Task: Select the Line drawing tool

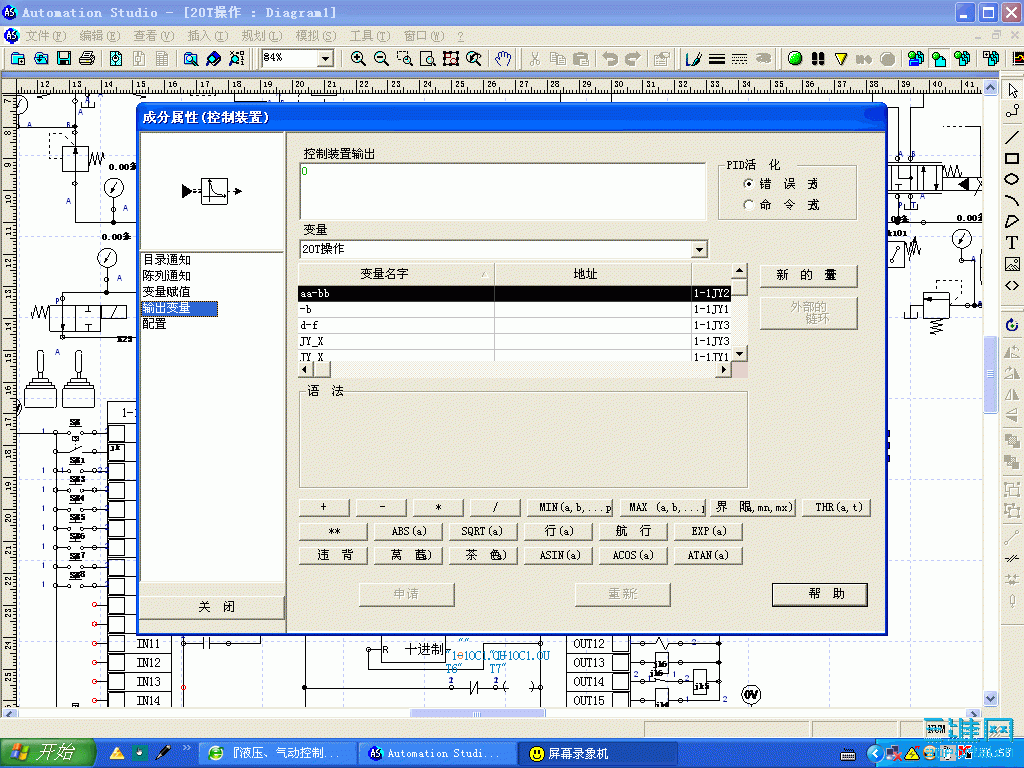Action: (x=1012, y=137)
